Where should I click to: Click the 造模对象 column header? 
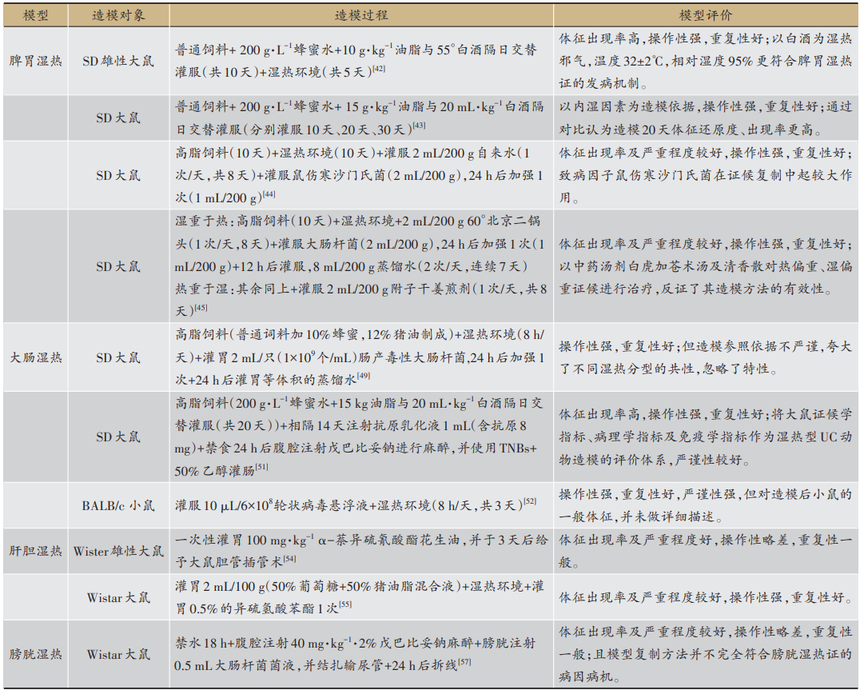[117, 19]
